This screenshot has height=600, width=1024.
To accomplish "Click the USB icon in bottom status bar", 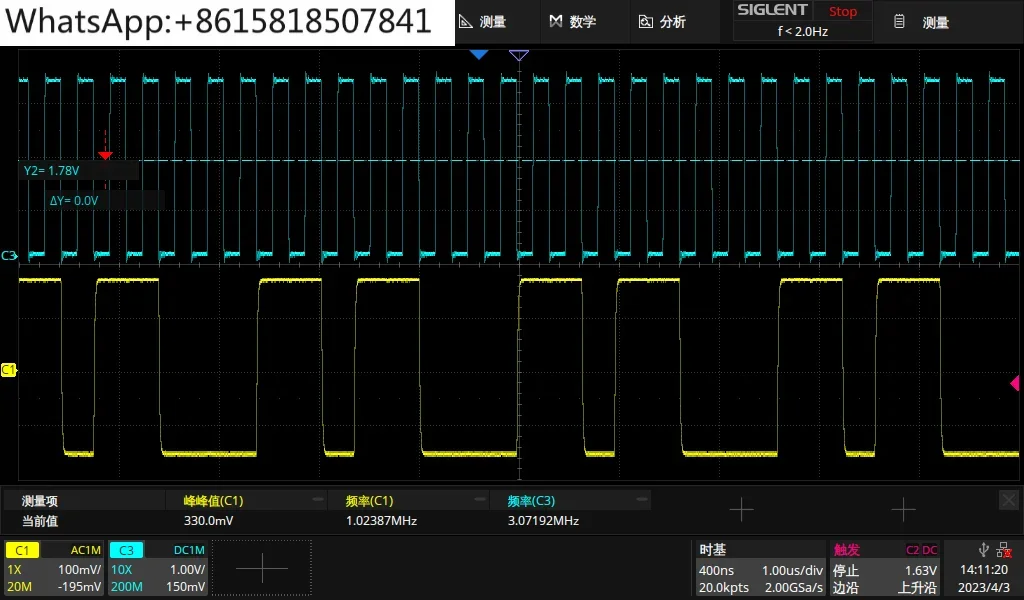I will click(x=983, y=550).
